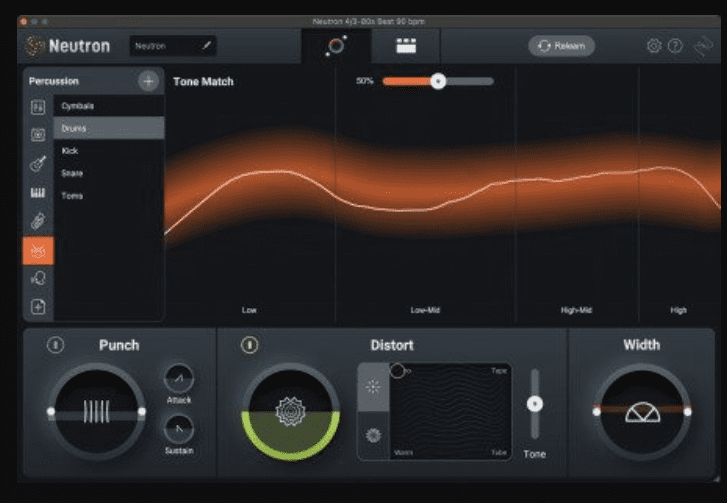Click the gauge icon inside Width dial

click(x=643, y=413)
